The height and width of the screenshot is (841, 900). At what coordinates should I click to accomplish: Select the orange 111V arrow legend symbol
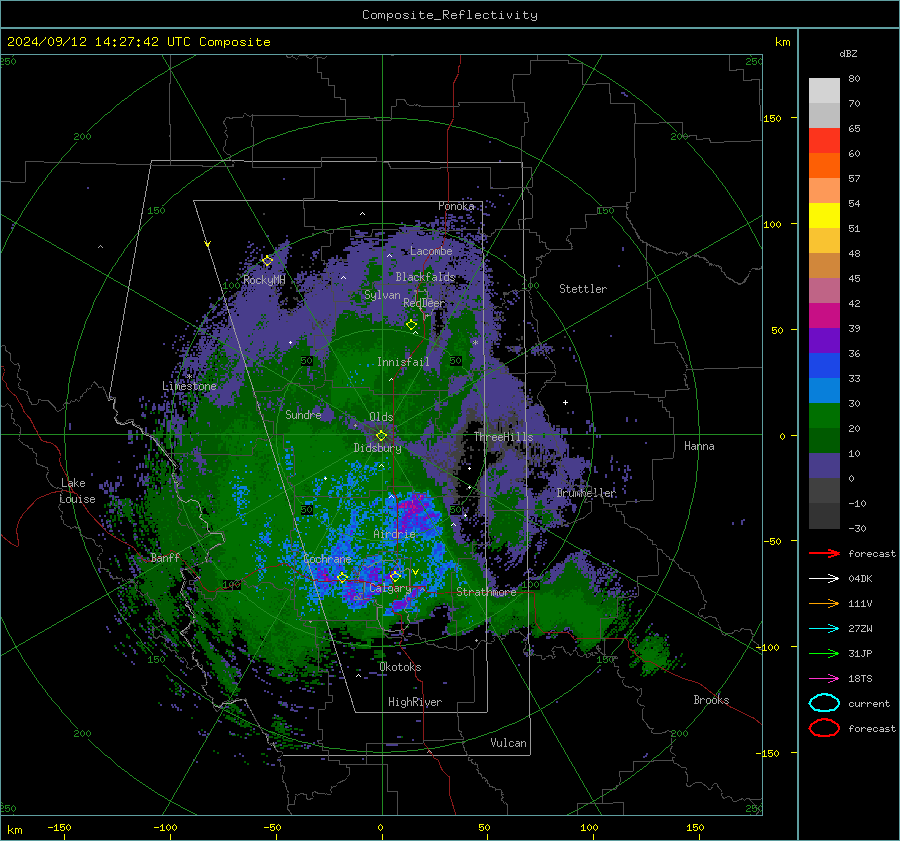[x=824, y=603]
